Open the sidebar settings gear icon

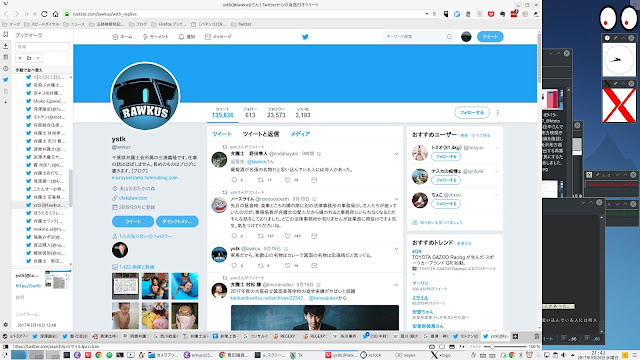pyautogui.click(x=6, y=325)
